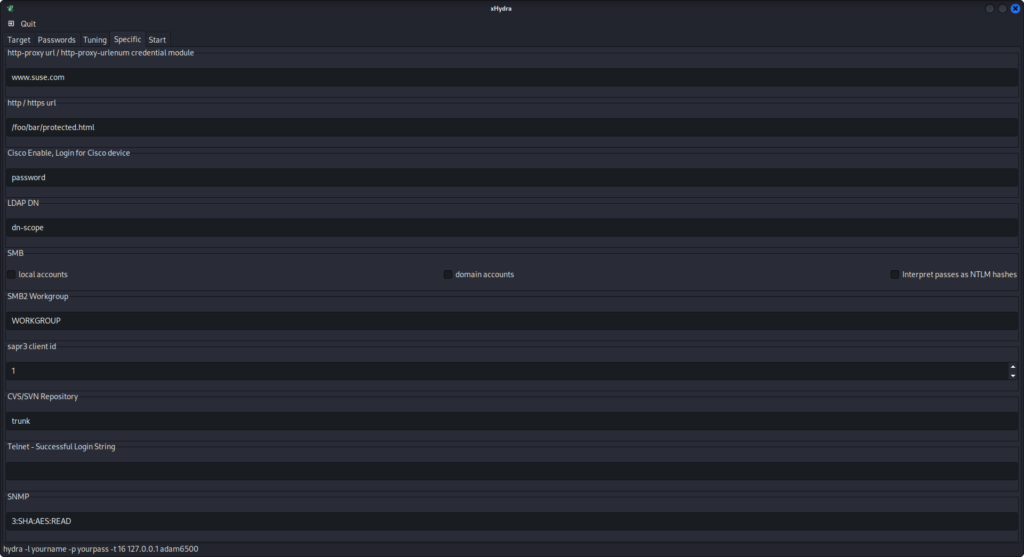
Task: Close the xHydra window
Action: (x=1015, y=8)
